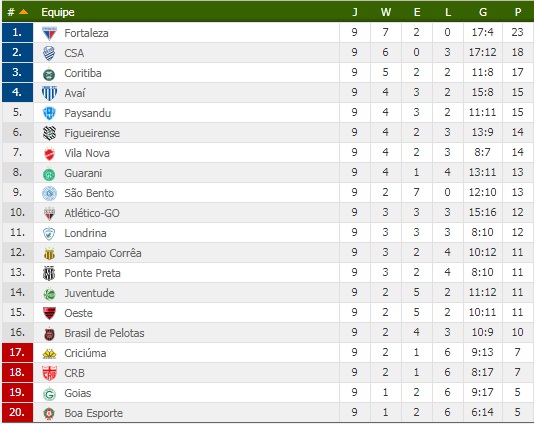The width and height of the screenshot is (534, 424).
Task: Sort standings by P points column
Action: coord(518,12)
